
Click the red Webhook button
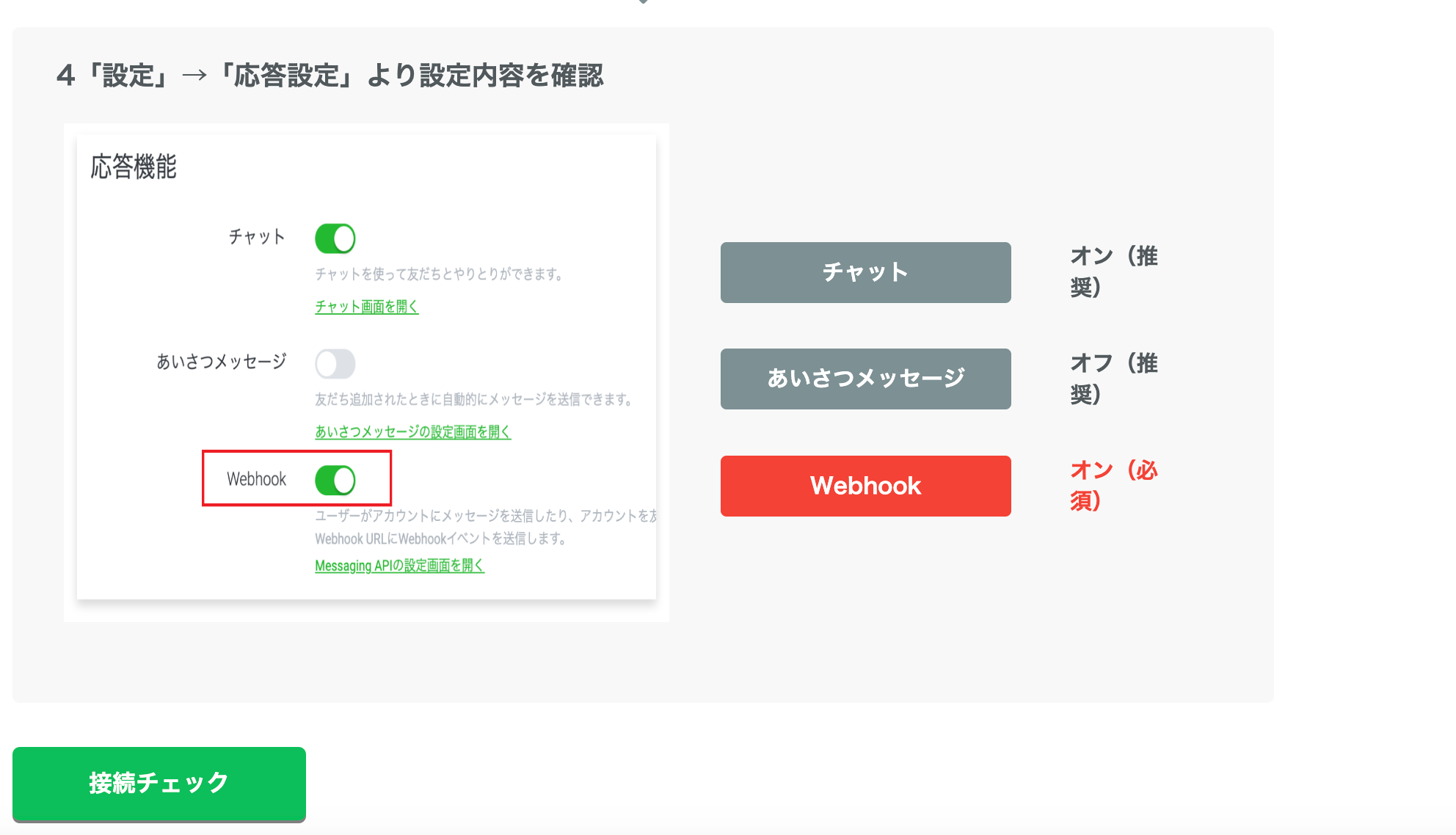(866, 485)
